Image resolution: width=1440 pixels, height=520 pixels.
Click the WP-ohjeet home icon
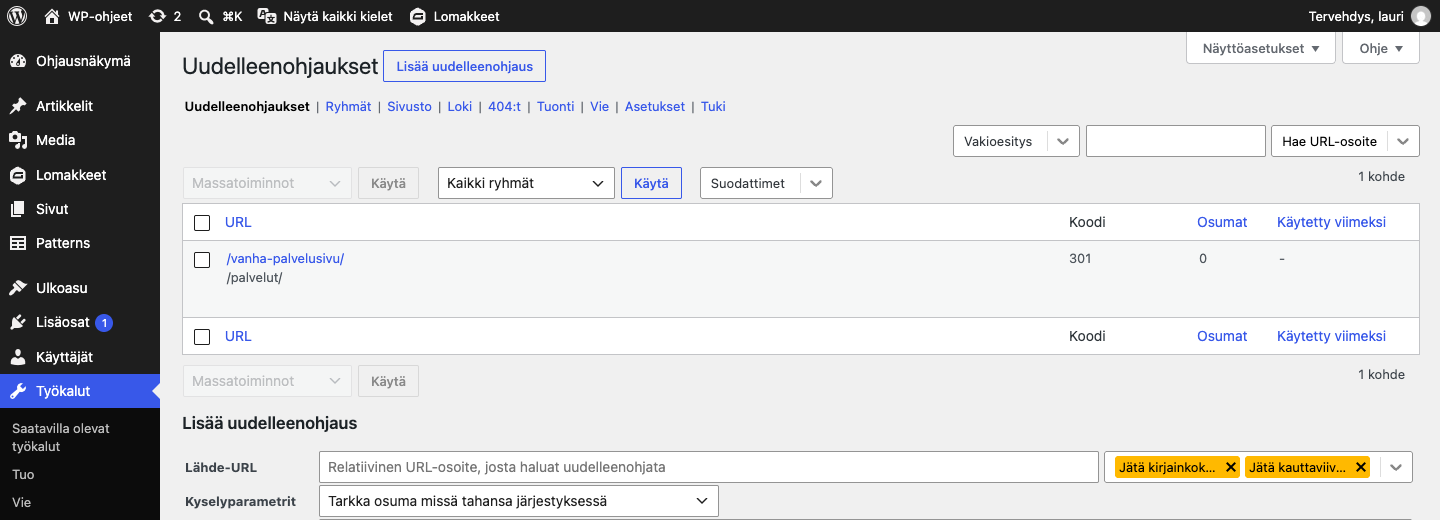(x=52, y=16)
